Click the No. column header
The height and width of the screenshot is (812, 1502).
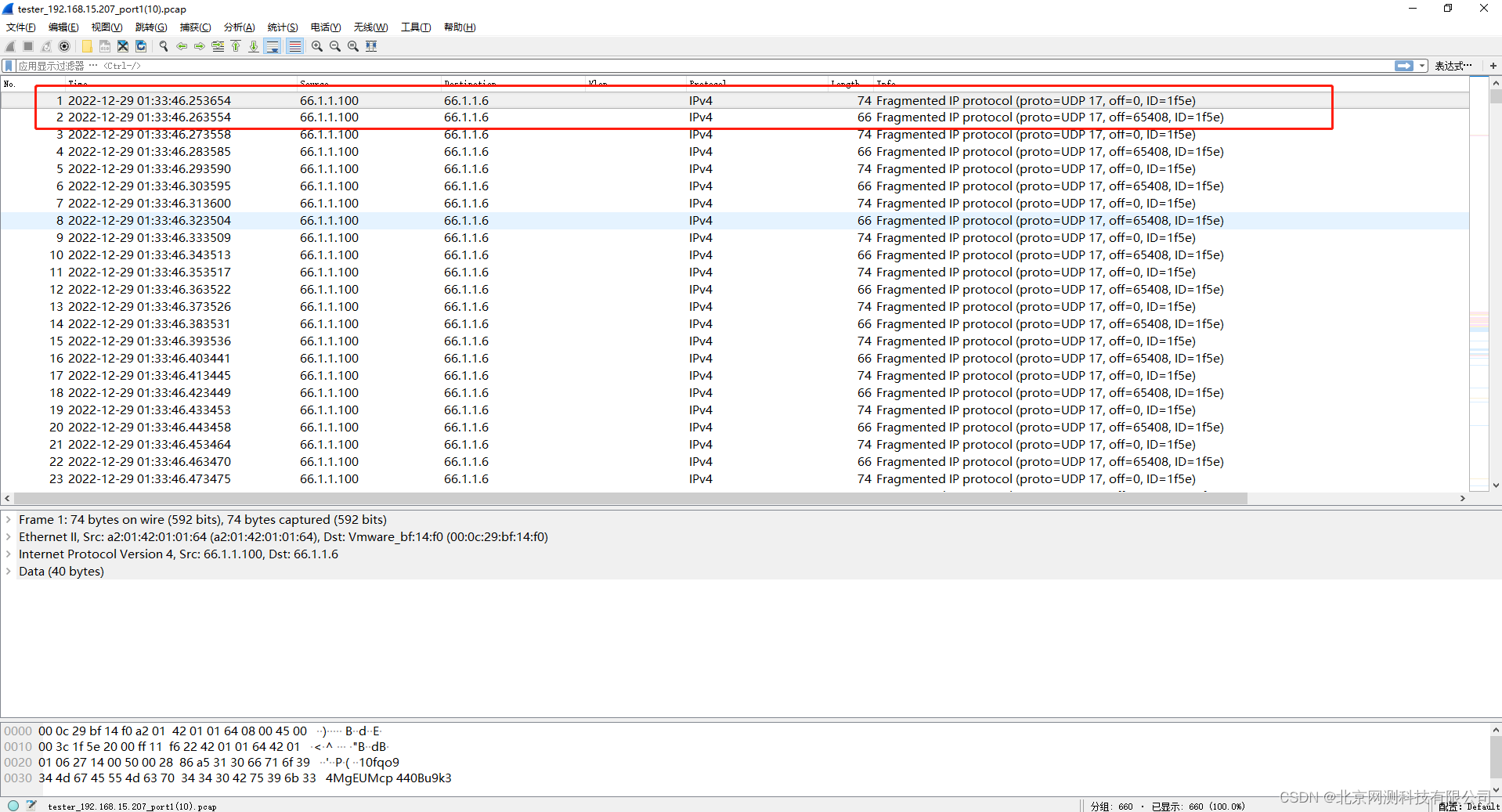(x=31, y=84)
